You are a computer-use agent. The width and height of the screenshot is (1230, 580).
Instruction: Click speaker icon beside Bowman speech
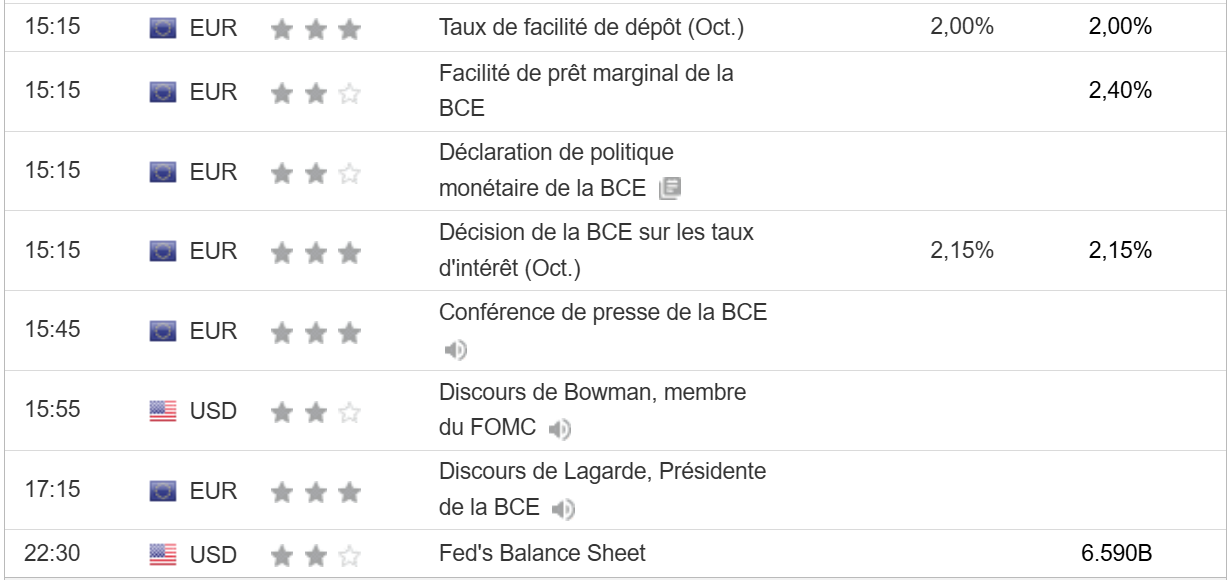coord(560,430)
